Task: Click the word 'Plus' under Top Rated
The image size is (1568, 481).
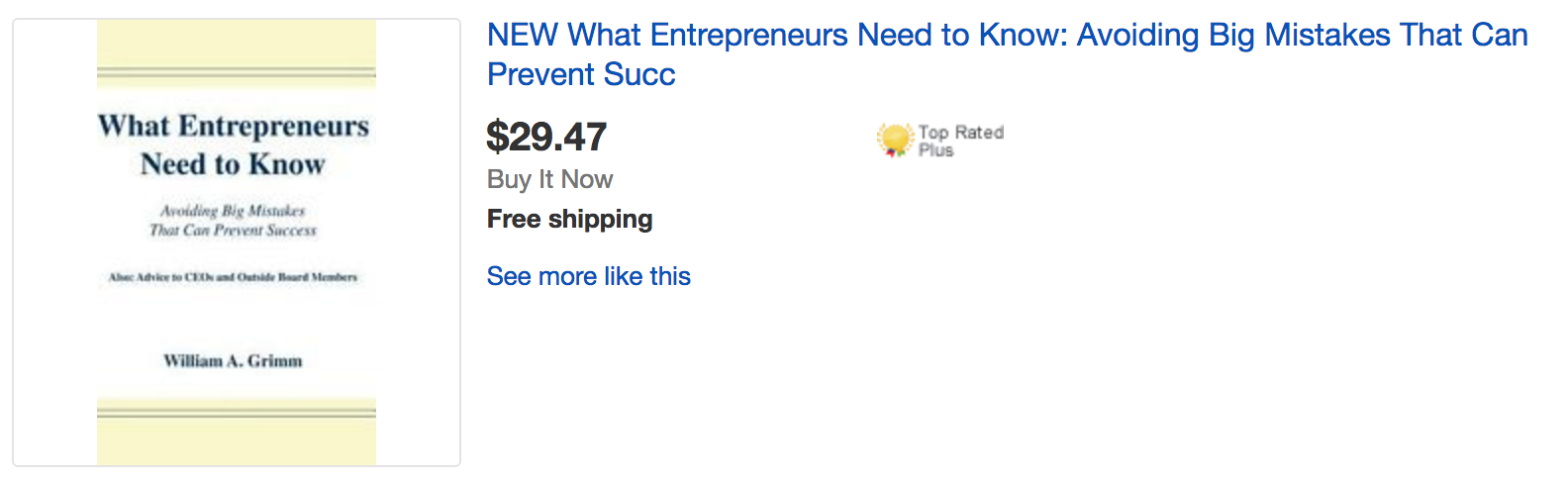Action: 935,150
